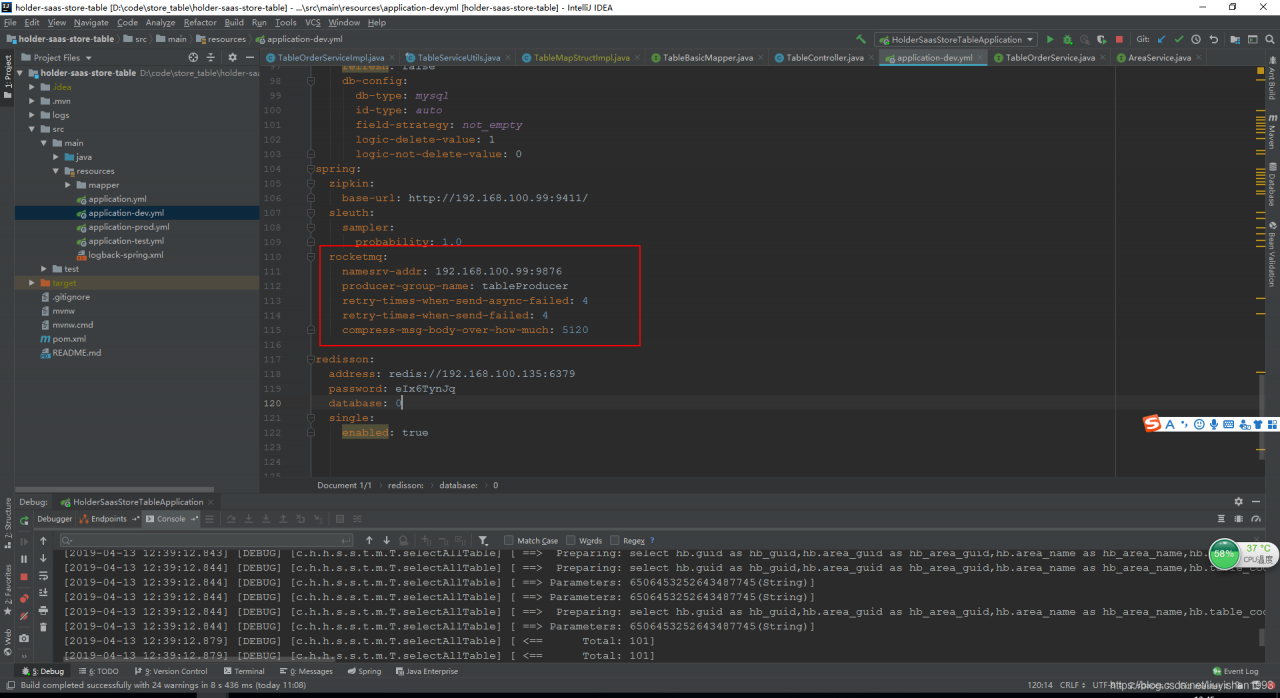
Task: Select the Endpoints tab in Debug panel
Action: point(108,519)
